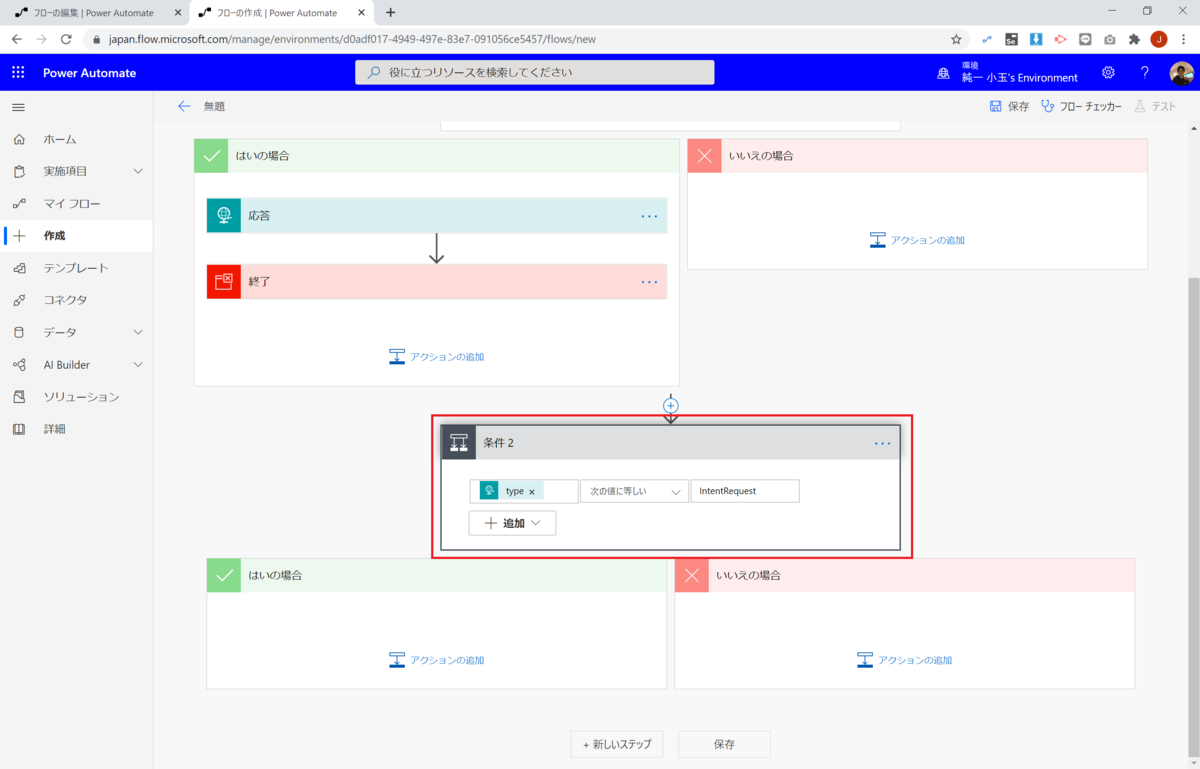Add action in lower いいえの場合 branch
The width and height of the screenshot is (1200, 769).
coord(904,660)
